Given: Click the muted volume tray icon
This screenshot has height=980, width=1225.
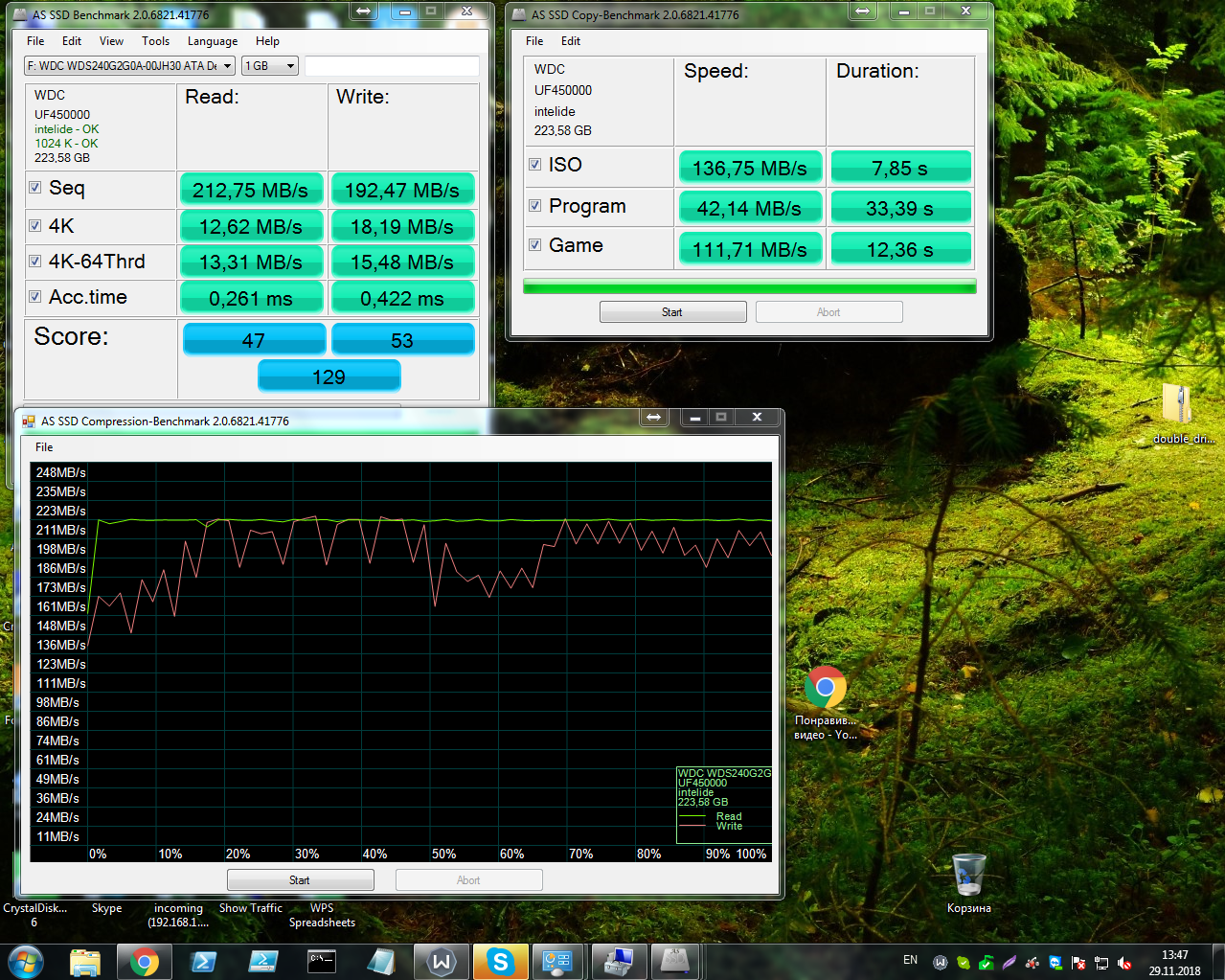Looking at the screenshot, I should pos(1124,963).
